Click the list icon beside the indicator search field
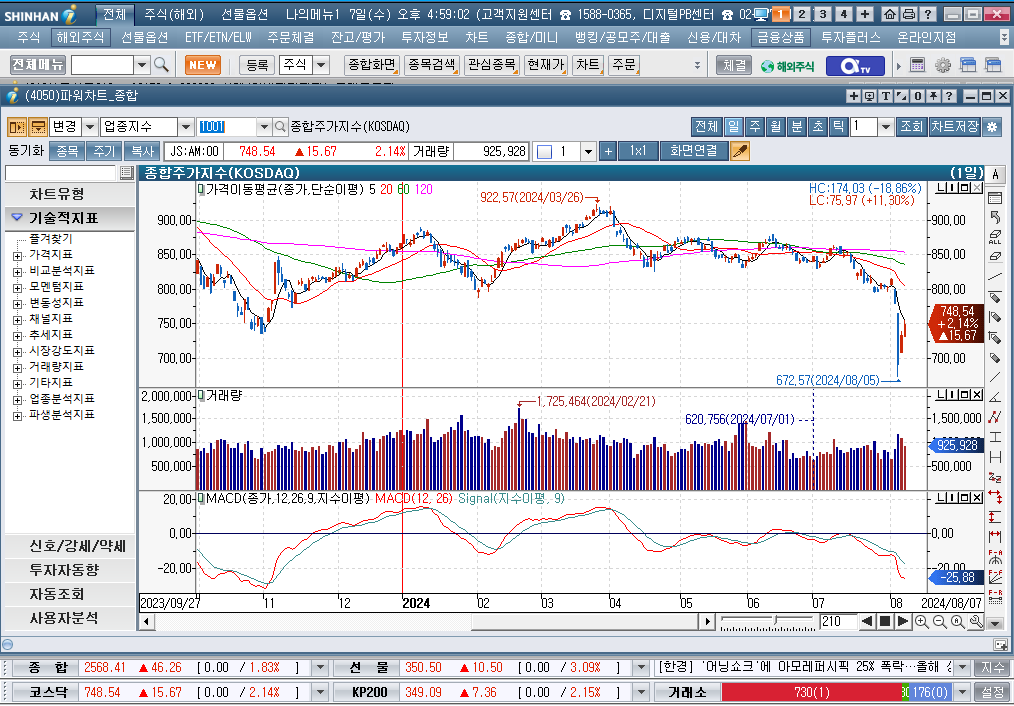Viewport: 1014px width, 706px height. (127, 173)
